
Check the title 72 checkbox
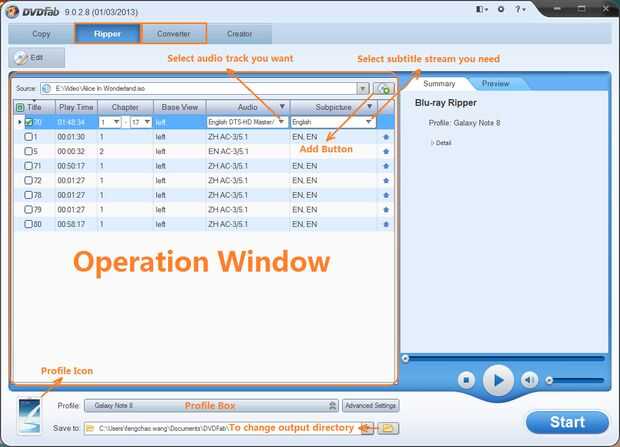(x=28, y=180)
